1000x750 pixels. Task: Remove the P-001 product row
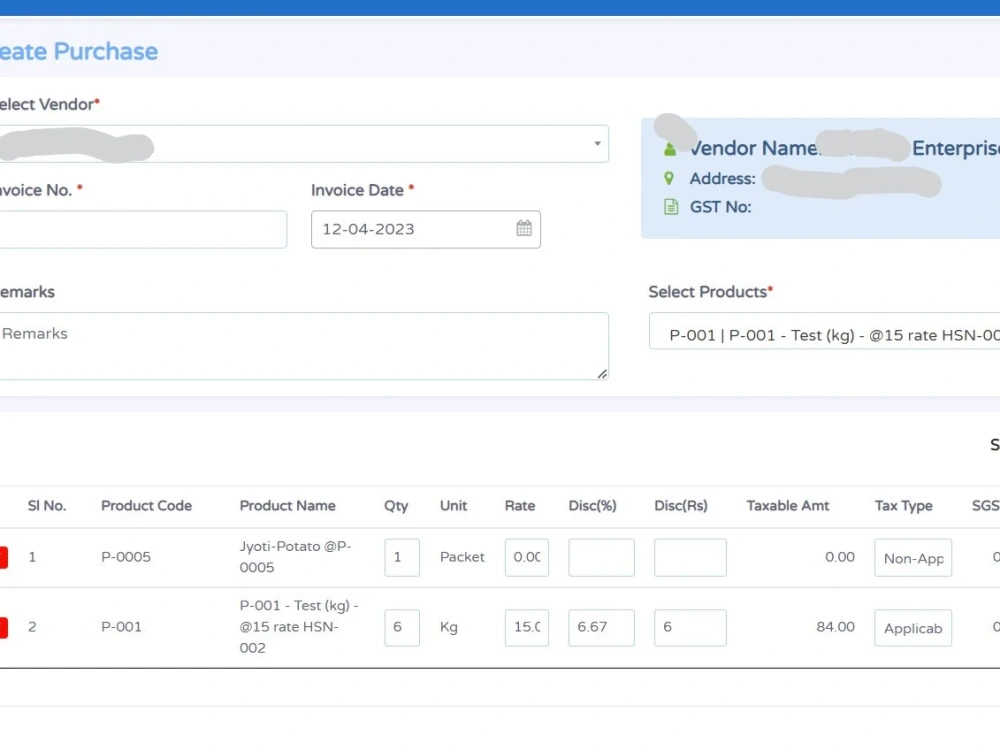click(x=2, y=627)
